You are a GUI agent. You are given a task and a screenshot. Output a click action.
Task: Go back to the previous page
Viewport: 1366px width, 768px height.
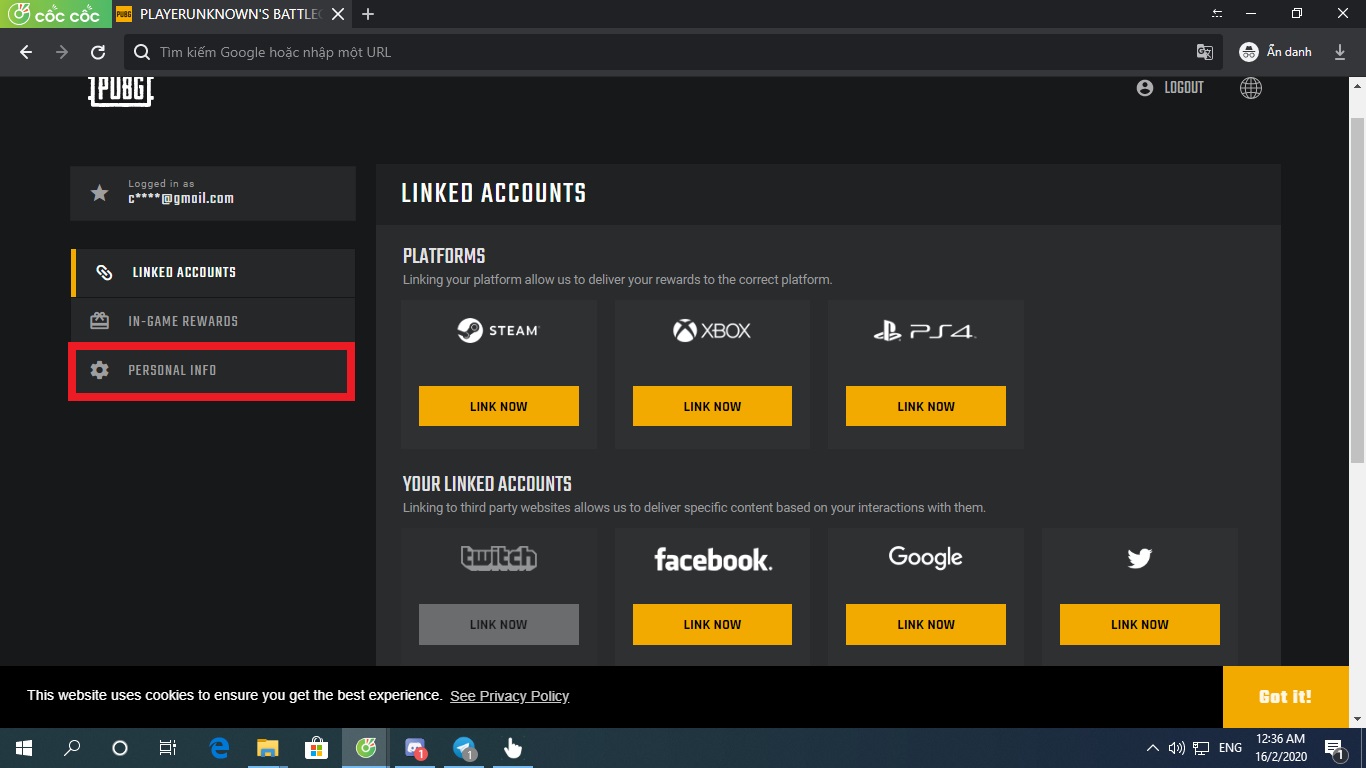click(x=26, y=52)
